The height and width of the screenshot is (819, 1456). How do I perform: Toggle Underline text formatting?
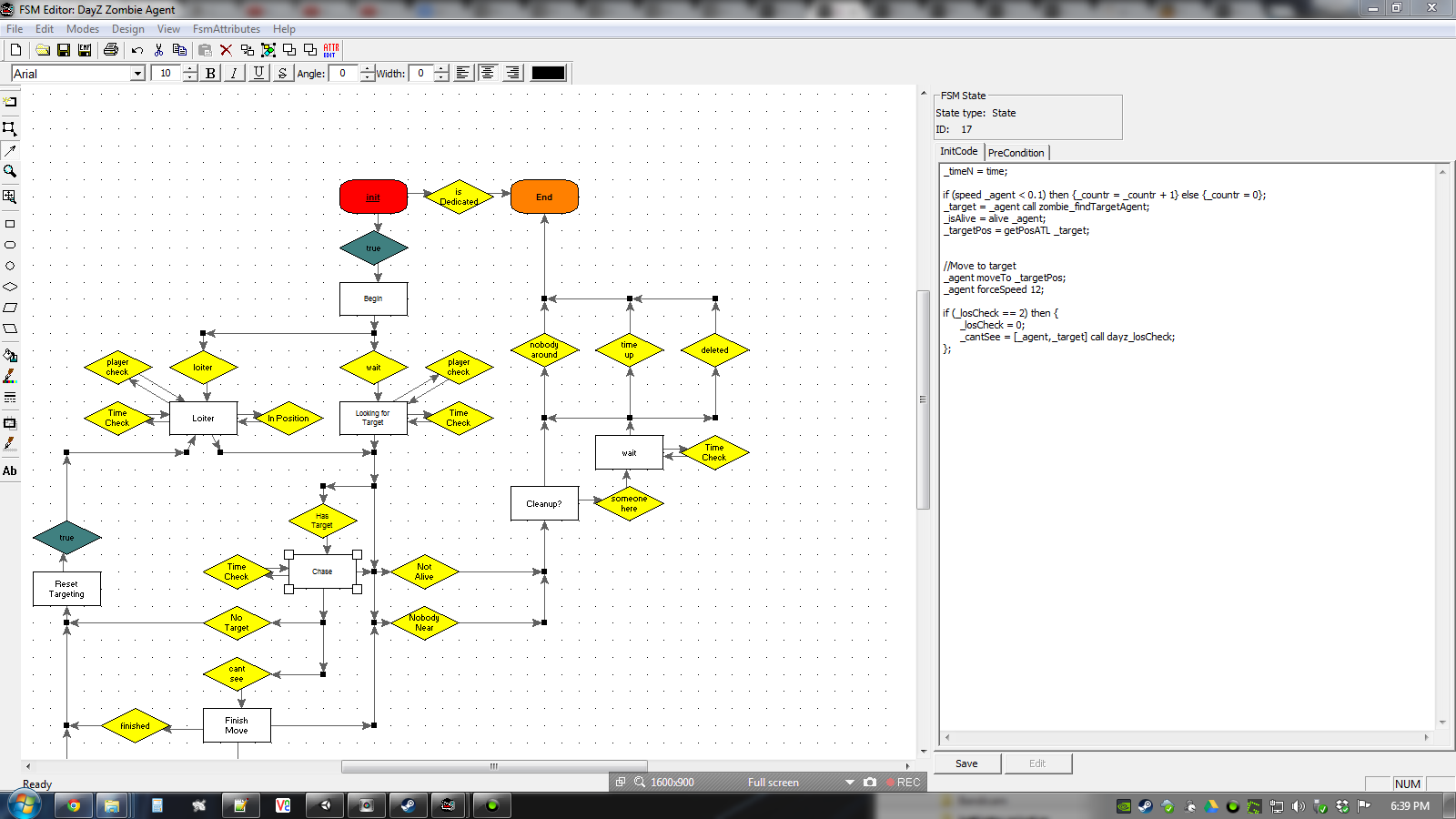click(x=258, y=73)
